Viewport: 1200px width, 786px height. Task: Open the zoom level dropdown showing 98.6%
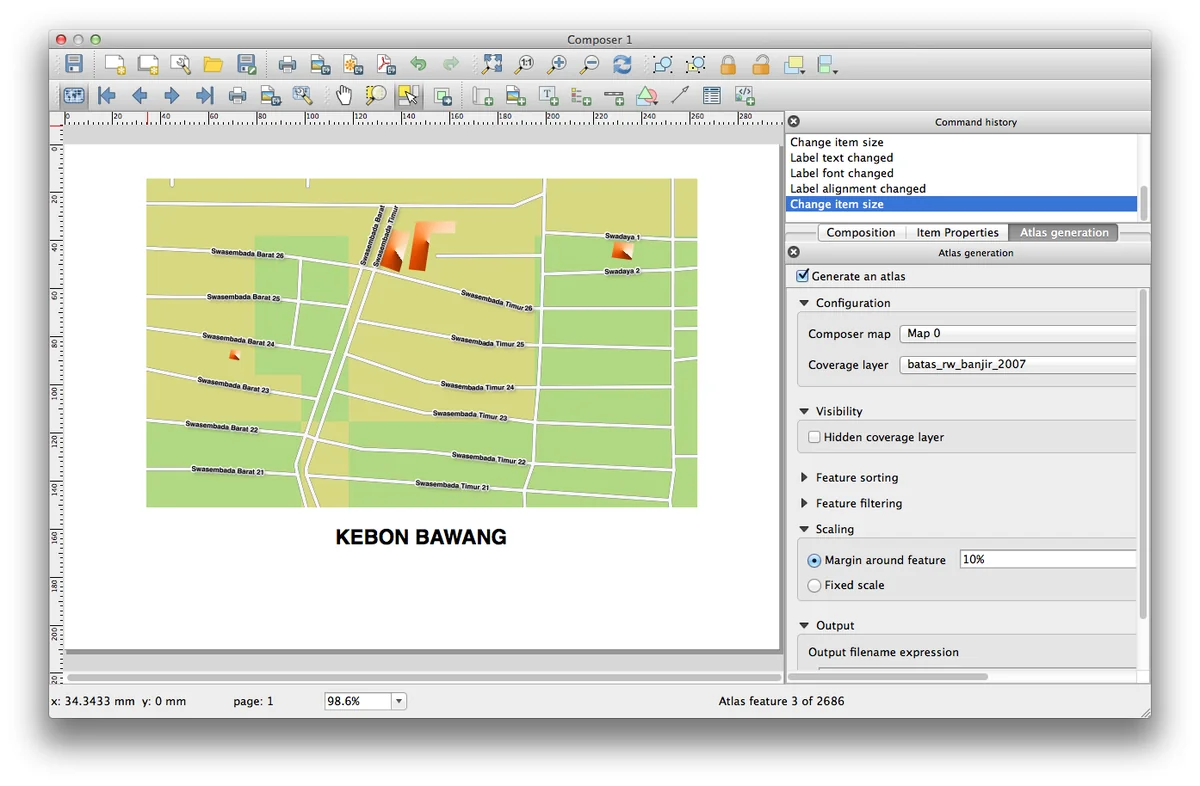[x=399, y=702]
